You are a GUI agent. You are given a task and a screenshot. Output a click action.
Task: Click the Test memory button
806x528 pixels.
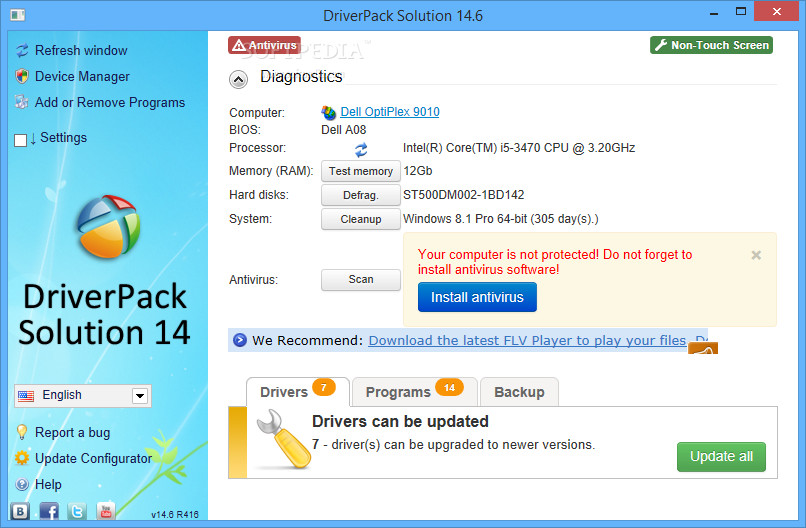(361, 171)
